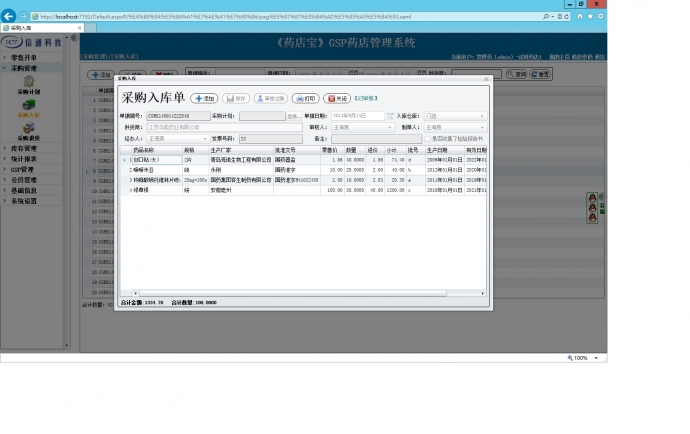Toggle the 检验报告书 checkbox
This screenshot has height=434, width=690.
point(427,139)
